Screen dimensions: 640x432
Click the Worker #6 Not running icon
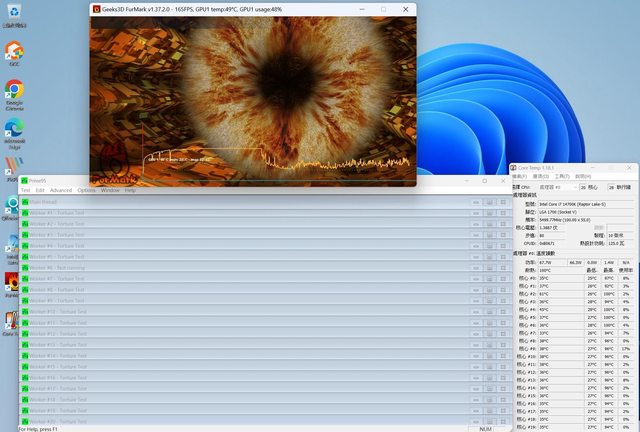[x=24, y=267]
